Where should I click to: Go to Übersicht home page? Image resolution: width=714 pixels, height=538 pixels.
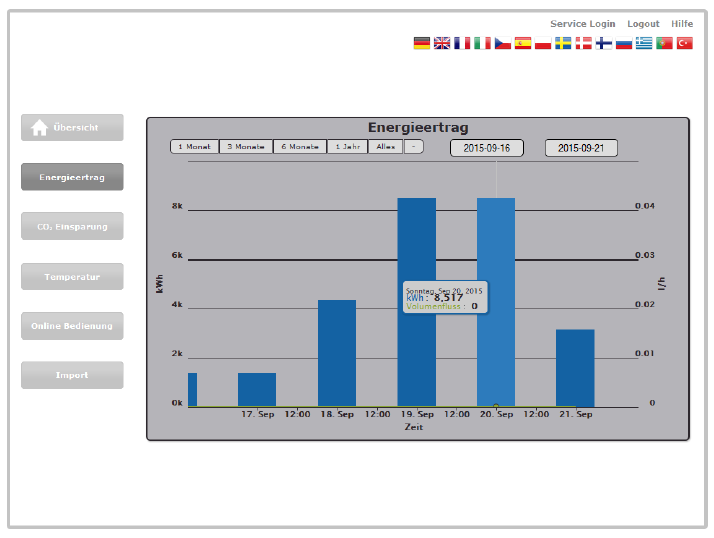click(x=72, y=128)
